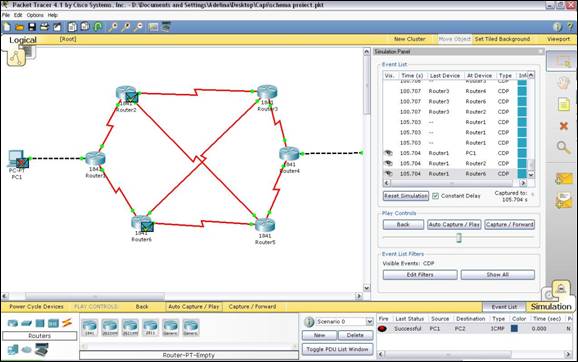The height and width of the screenshot is (362, 578).
Task: Open the Scenario 0 dropdown
Action: coord(369,322)
